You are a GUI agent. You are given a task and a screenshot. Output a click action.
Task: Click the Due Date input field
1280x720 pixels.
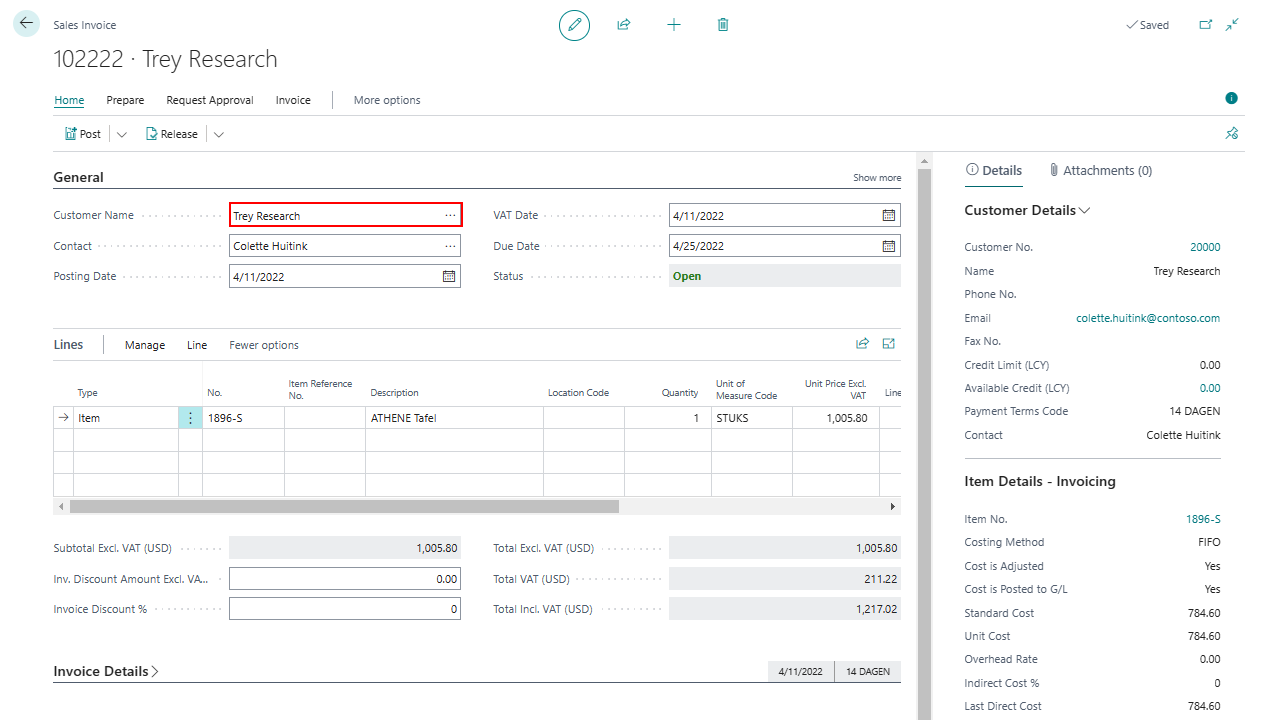(785, 246)
